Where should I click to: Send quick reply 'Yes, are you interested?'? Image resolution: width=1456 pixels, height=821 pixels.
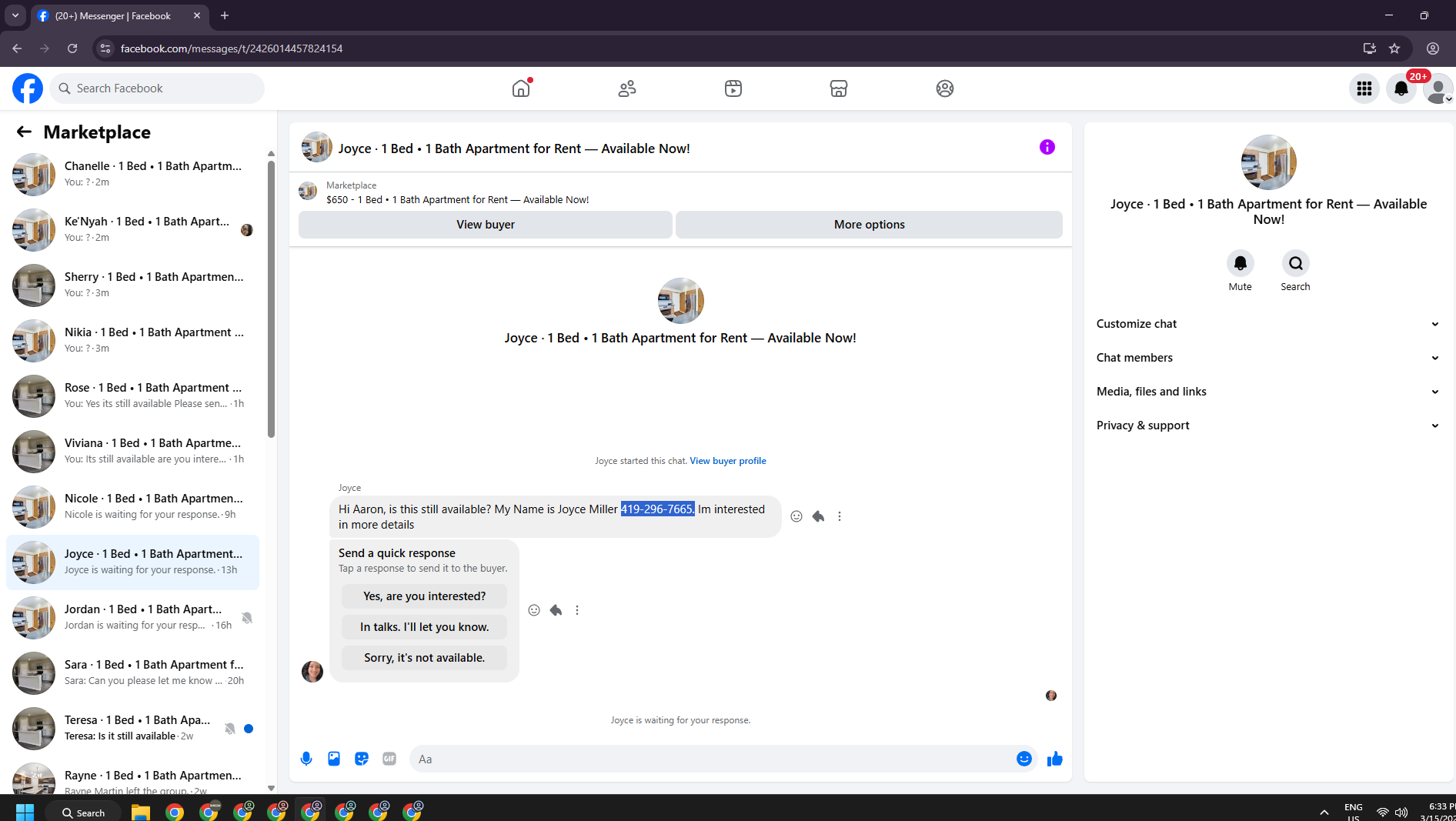425,596
